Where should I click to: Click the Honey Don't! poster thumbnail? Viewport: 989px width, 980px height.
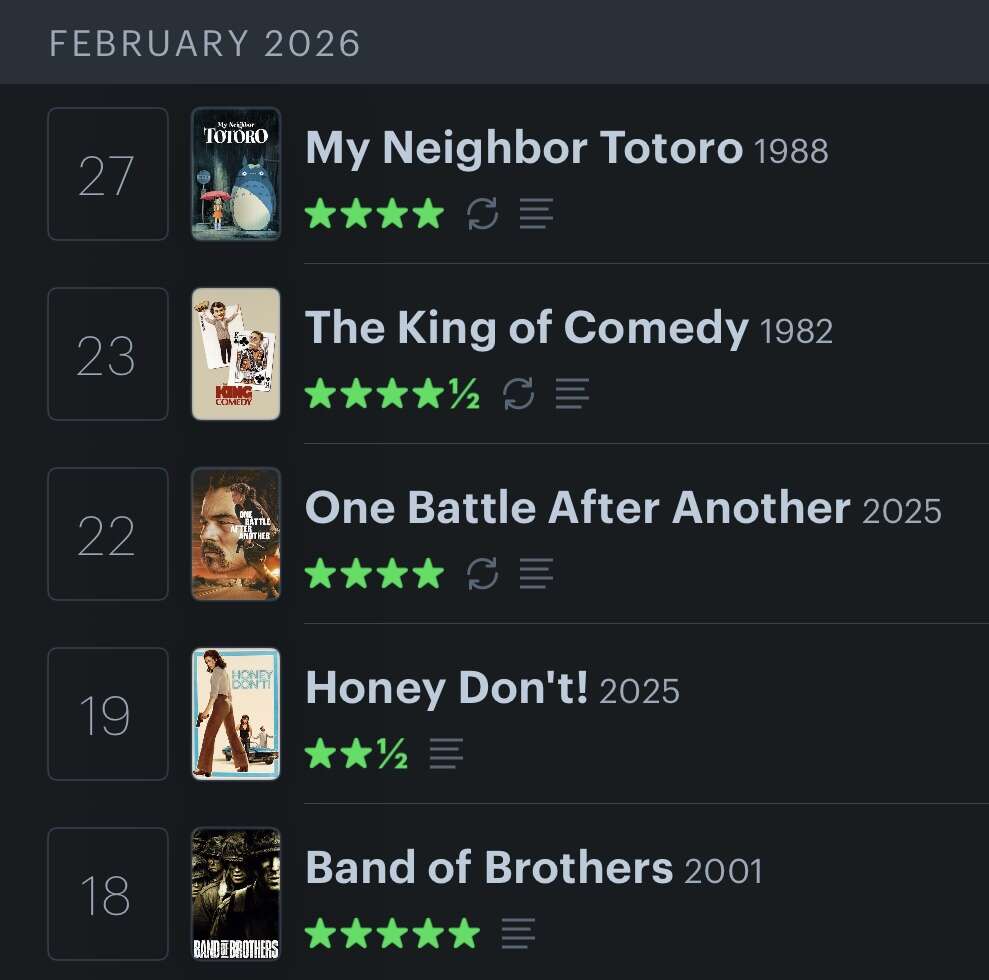click(236, 714)
